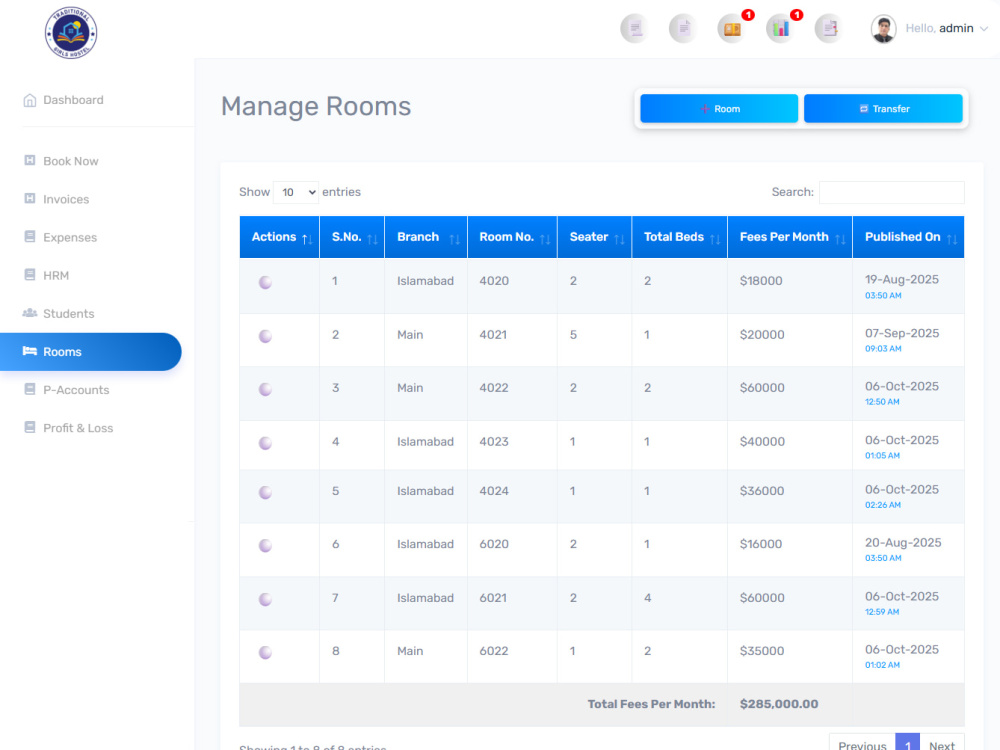Click the admin avatar picture
The image size is (1000, 750).
pos(883,29)
